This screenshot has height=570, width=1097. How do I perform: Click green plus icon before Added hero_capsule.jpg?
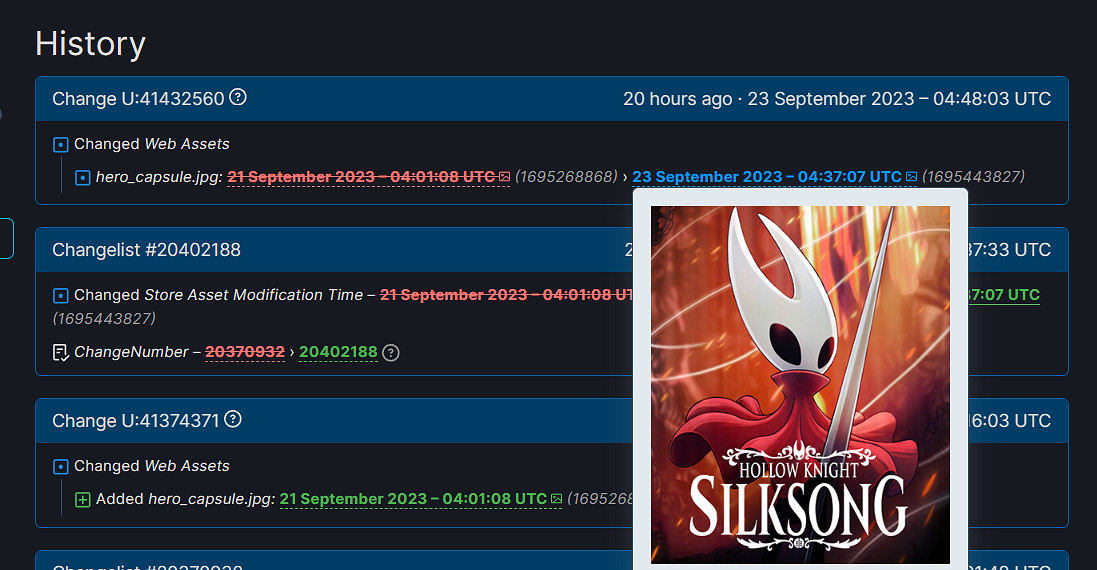[x=83, y=499]
